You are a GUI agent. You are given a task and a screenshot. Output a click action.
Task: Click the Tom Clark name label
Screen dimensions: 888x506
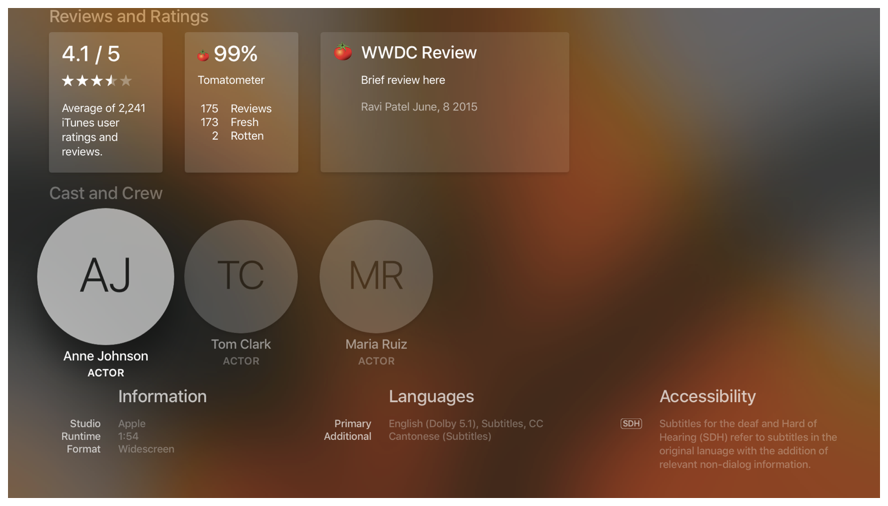(x=241, y=344)
